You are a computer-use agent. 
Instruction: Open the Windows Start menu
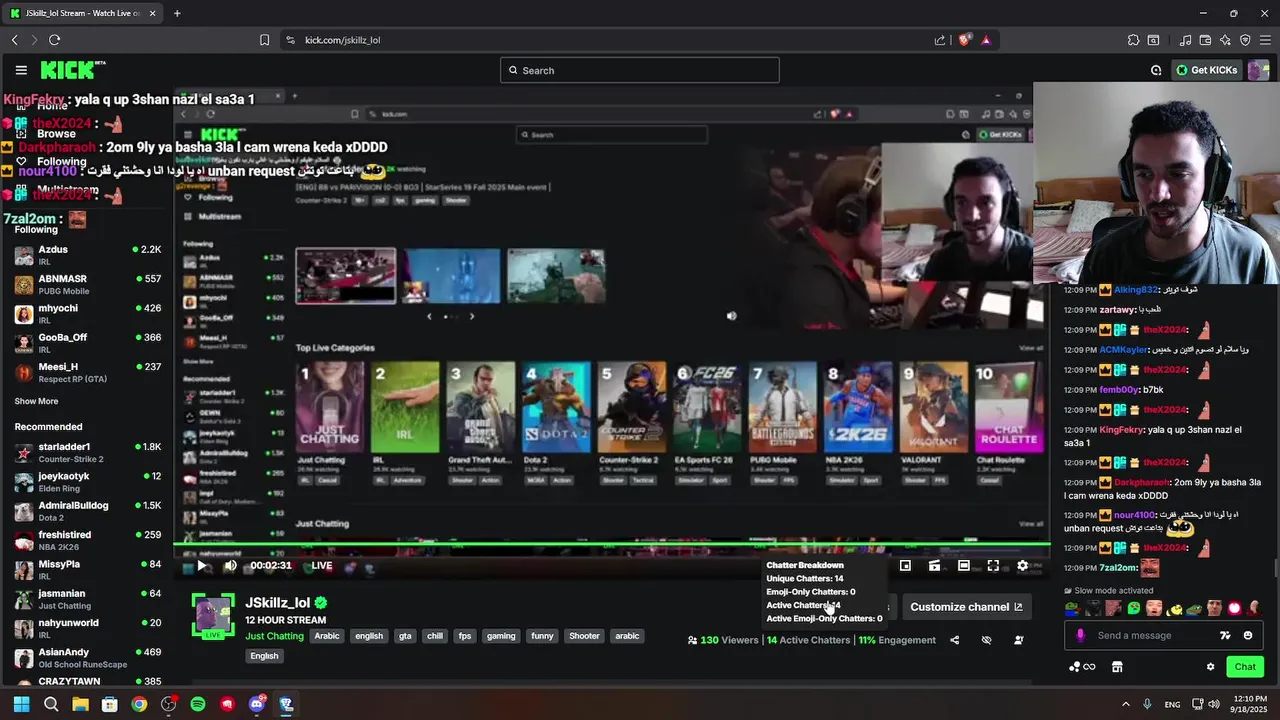[x=22, y=704]
